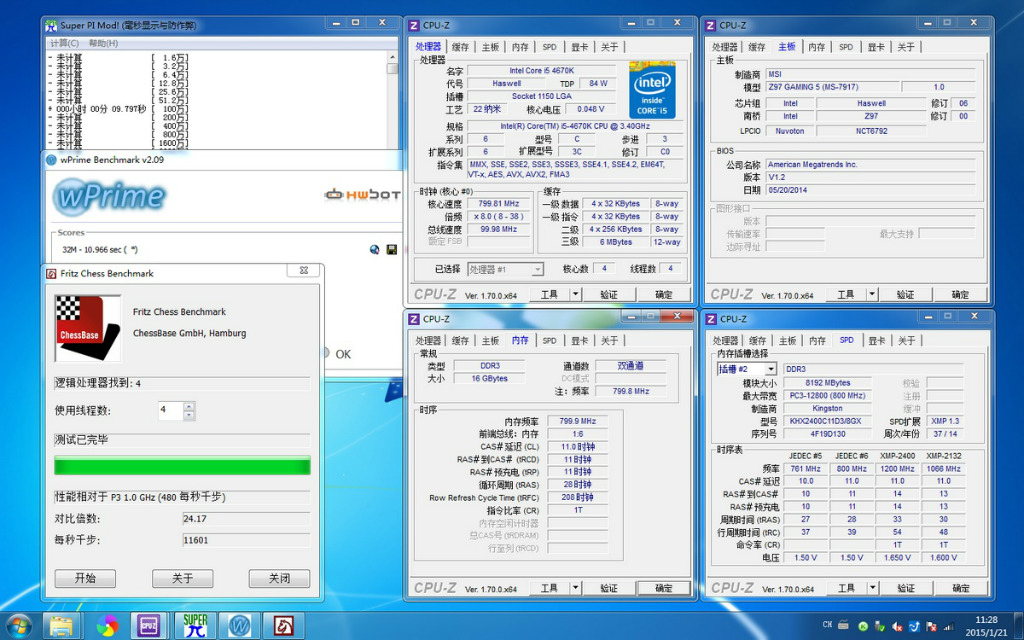This screenshot has width=1024, height=640.
Task: Open the Windows Start menu orb
Action: (18, 626)
